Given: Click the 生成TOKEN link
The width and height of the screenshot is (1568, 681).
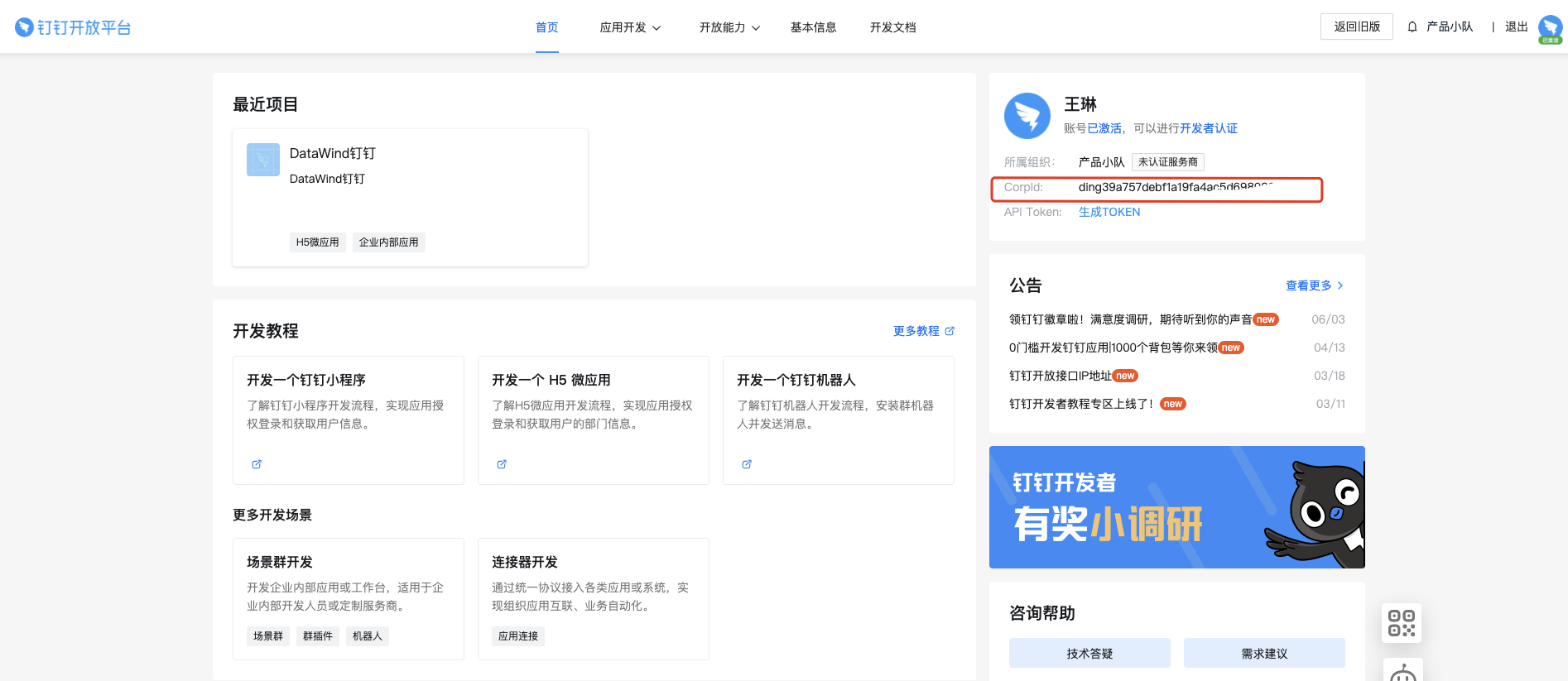Looking at the screenshot, I should coord(1109,212).
